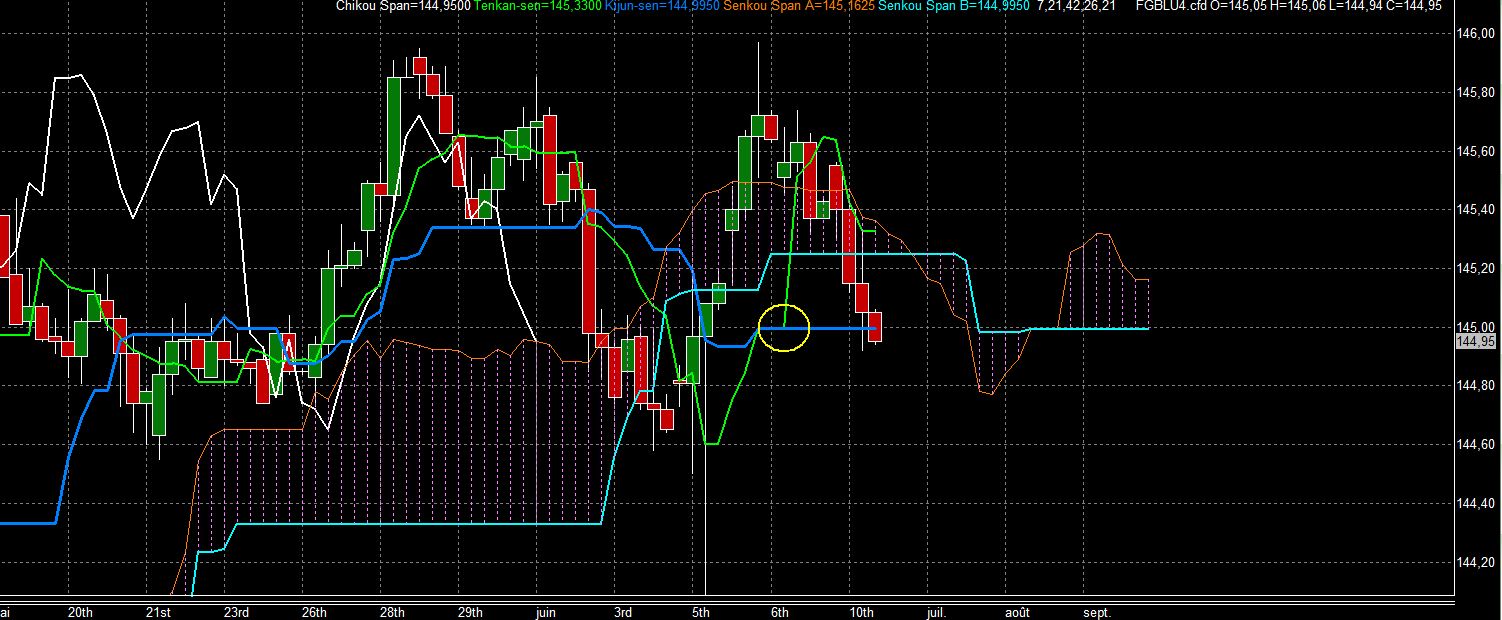Click the 145,00 price axis level
This screenshot has height=620, width=1502.
[1475, 327]
